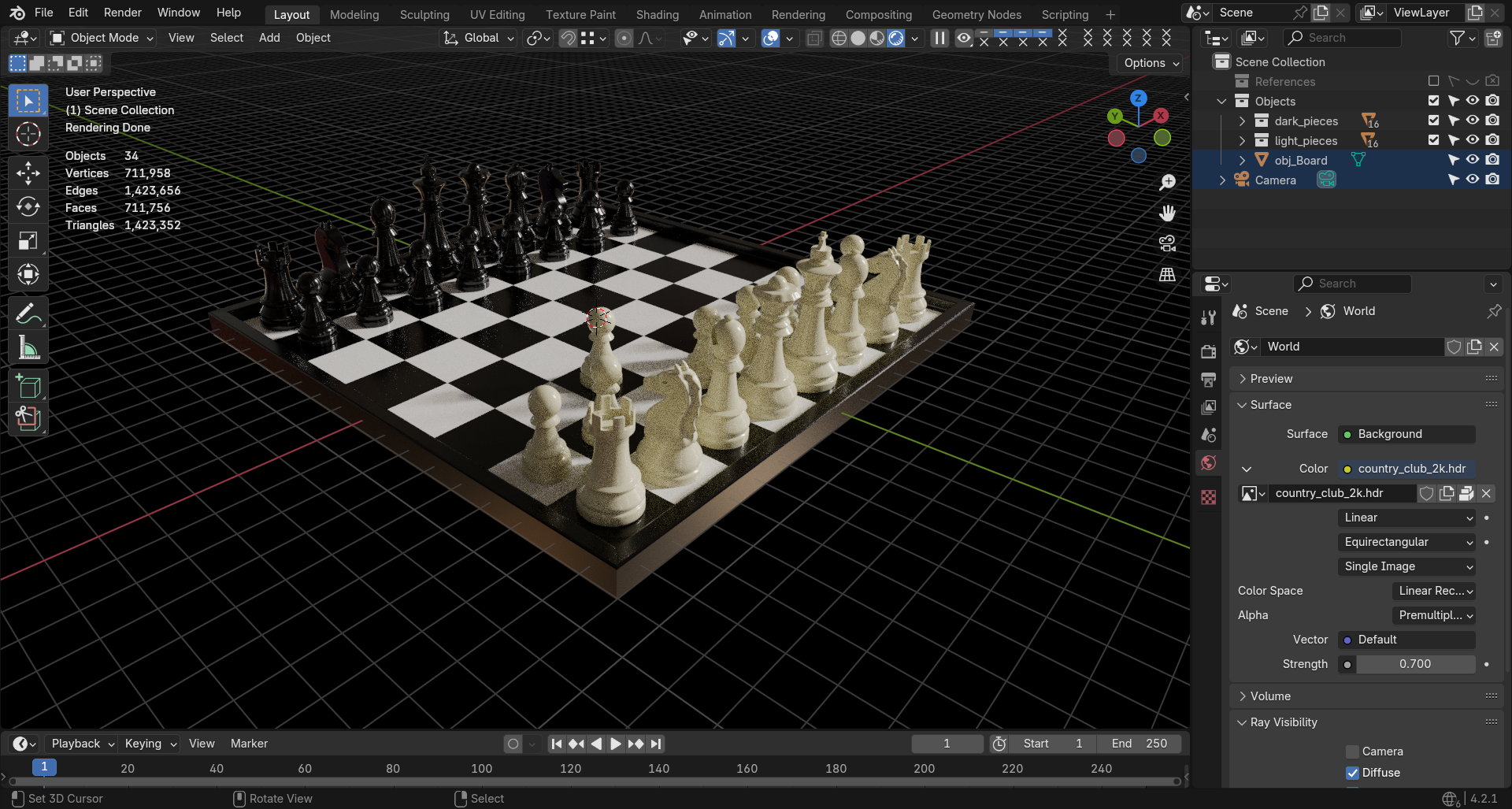
Task: Select the Add Cube tool
Action: (x=28, y=387)
